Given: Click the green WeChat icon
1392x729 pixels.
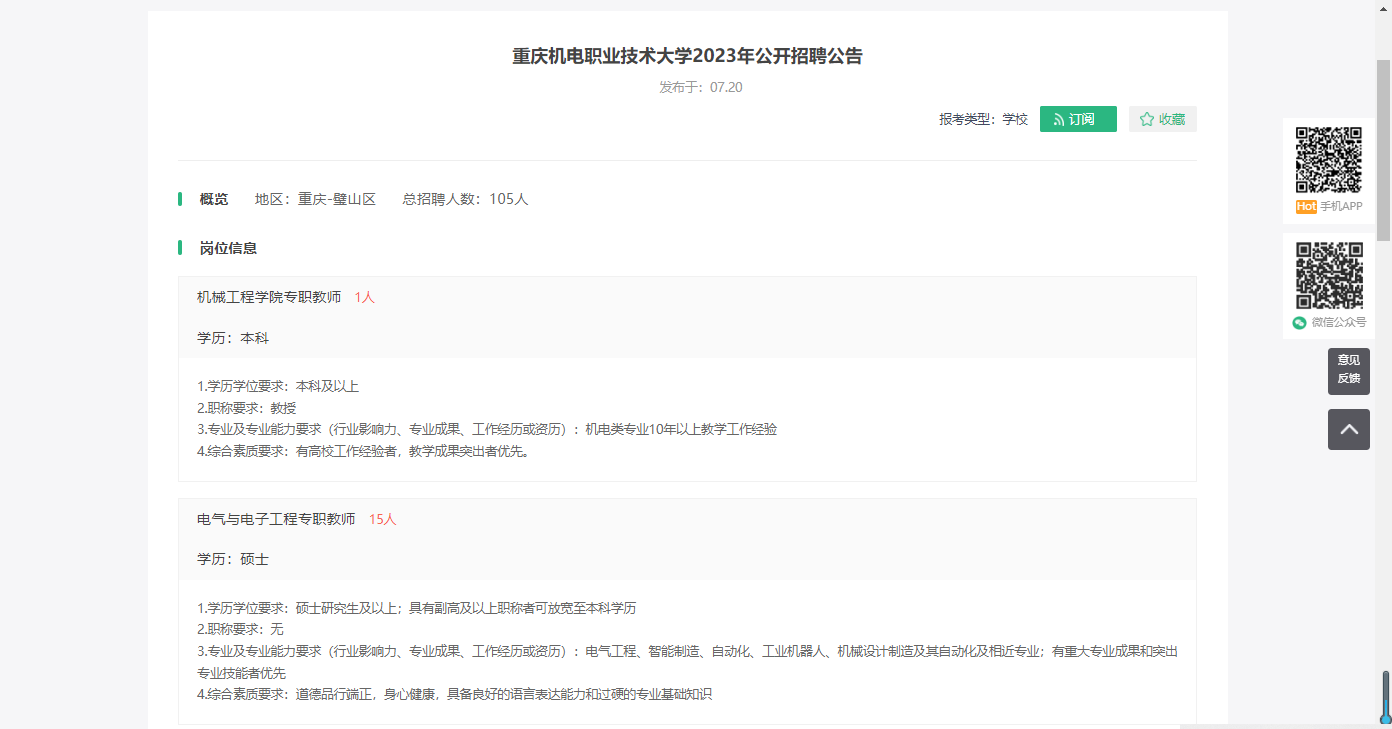Looking at the screenshot, I should pos(1300,322).
